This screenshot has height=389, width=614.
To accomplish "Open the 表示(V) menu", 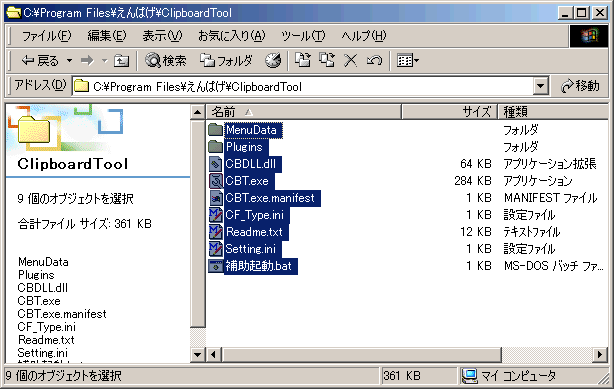I will click(x=162, y=36).
